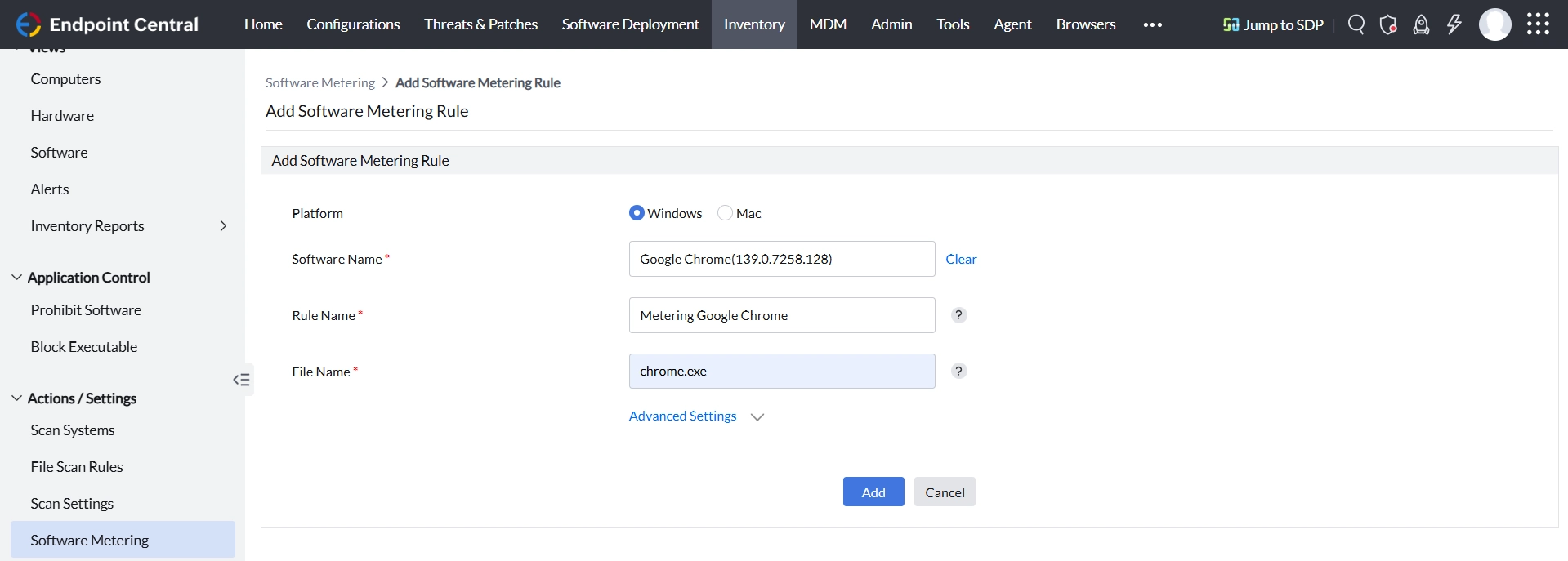Click the Endpoint Central logo

click(x=107, y=24)
